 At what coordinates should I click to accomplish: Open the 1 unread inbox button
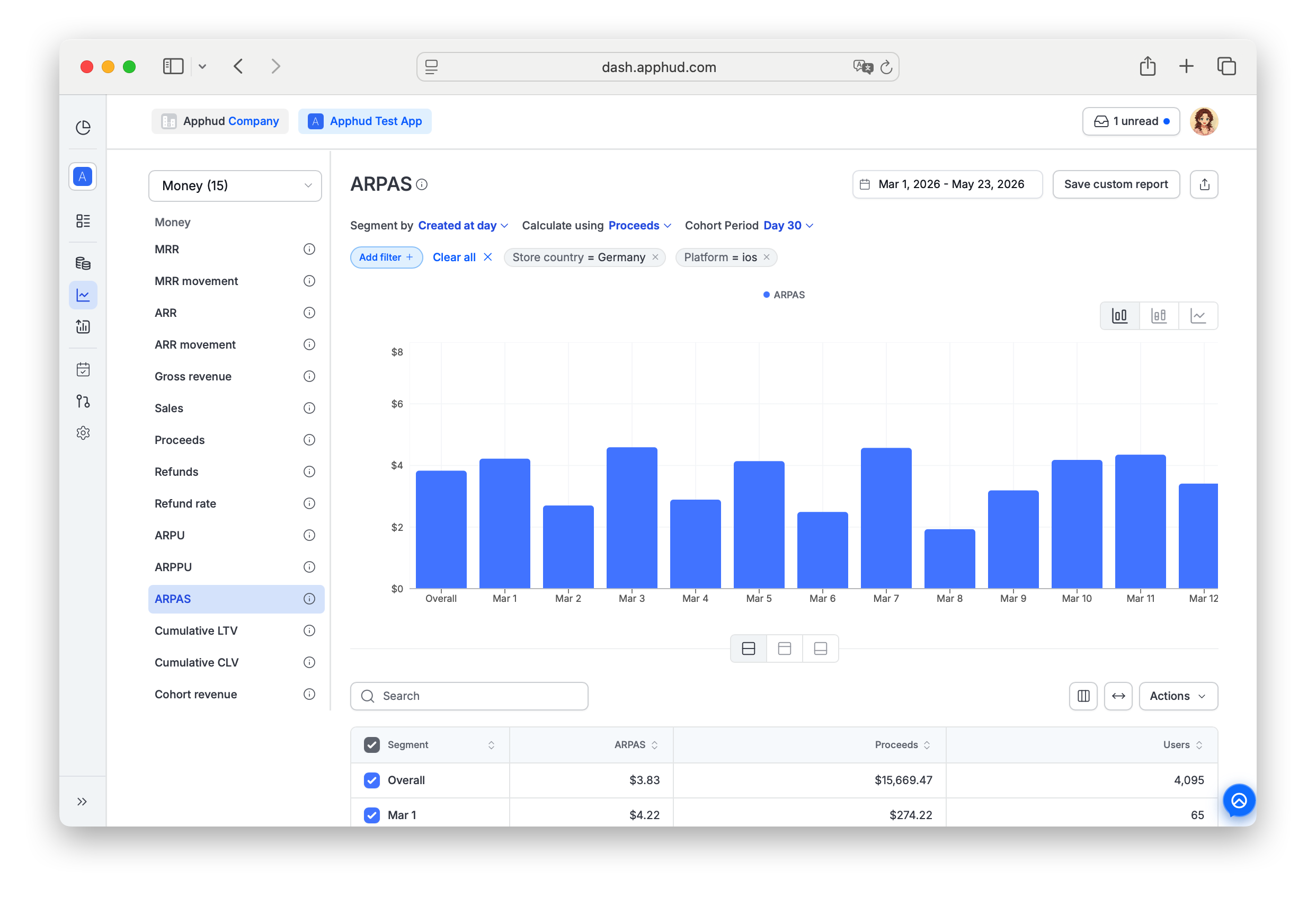pyautogui.click(x=1131, y=121)
